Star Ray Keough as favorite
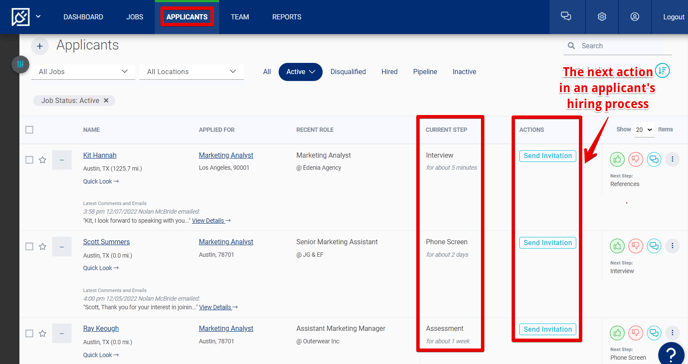The height and width of the screenshot is (364, 688). tap(43, 333)
